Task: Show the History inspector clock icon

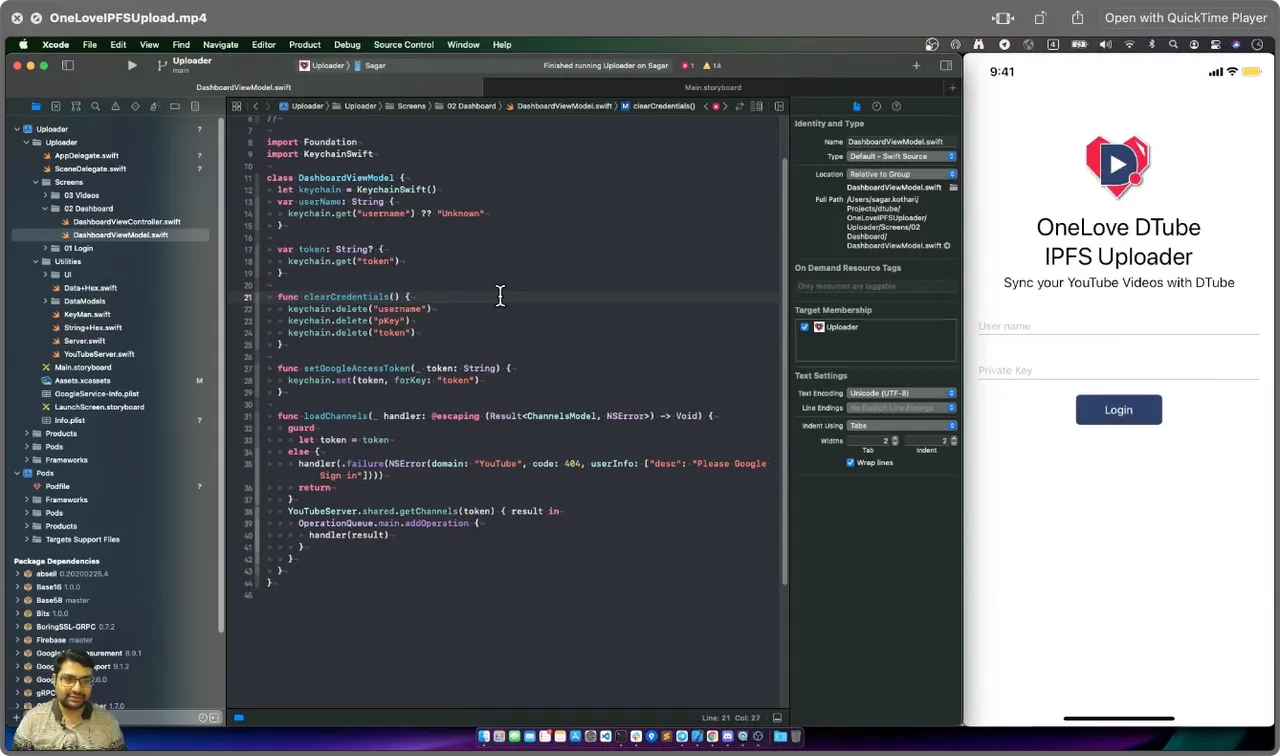Action: (876, 106)
